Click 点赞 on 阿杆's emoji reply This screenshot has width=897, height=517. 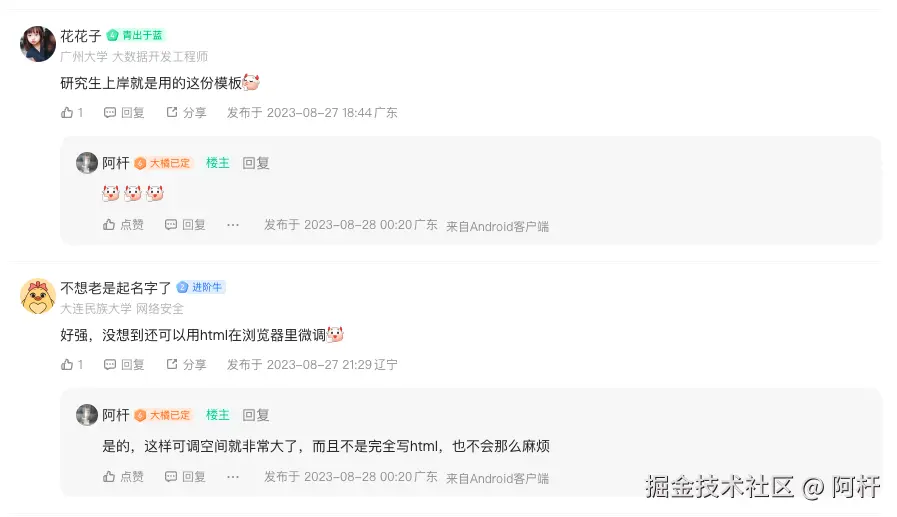[123, 225]
